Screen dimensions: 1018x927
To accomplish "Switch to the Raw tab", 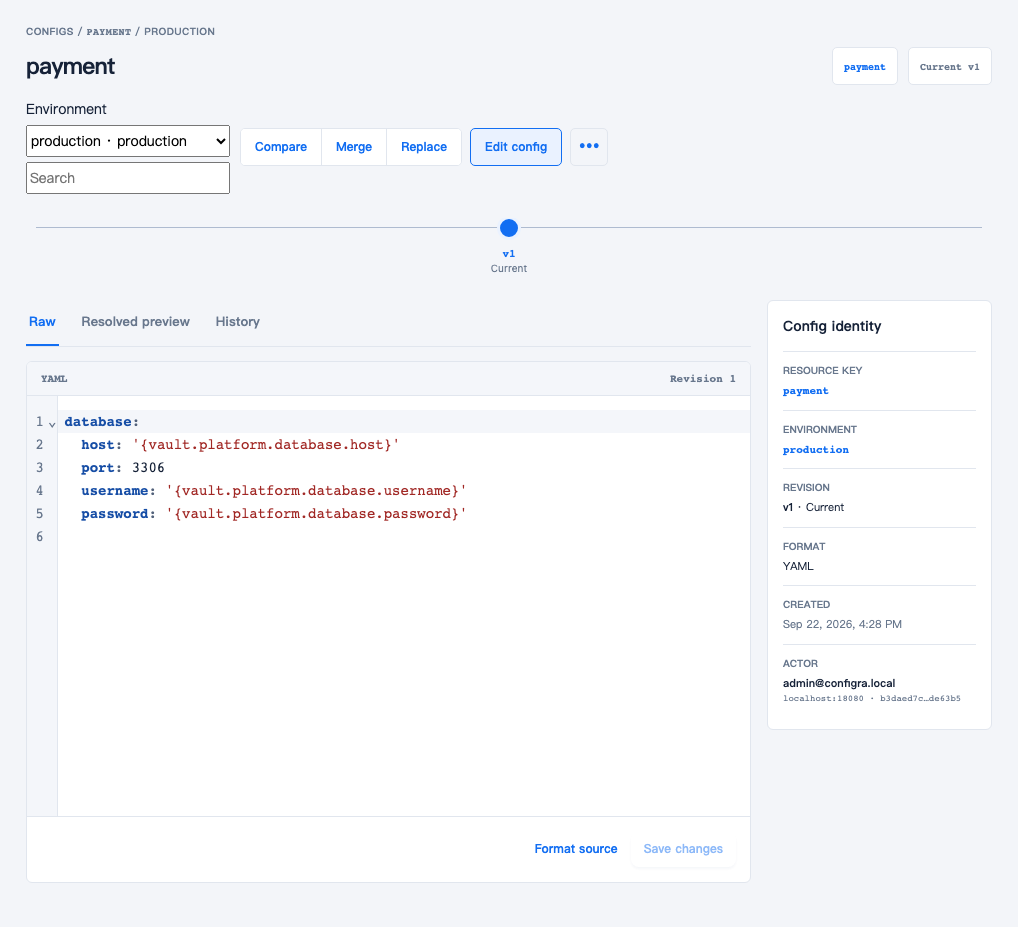I will tap(42, 322).
